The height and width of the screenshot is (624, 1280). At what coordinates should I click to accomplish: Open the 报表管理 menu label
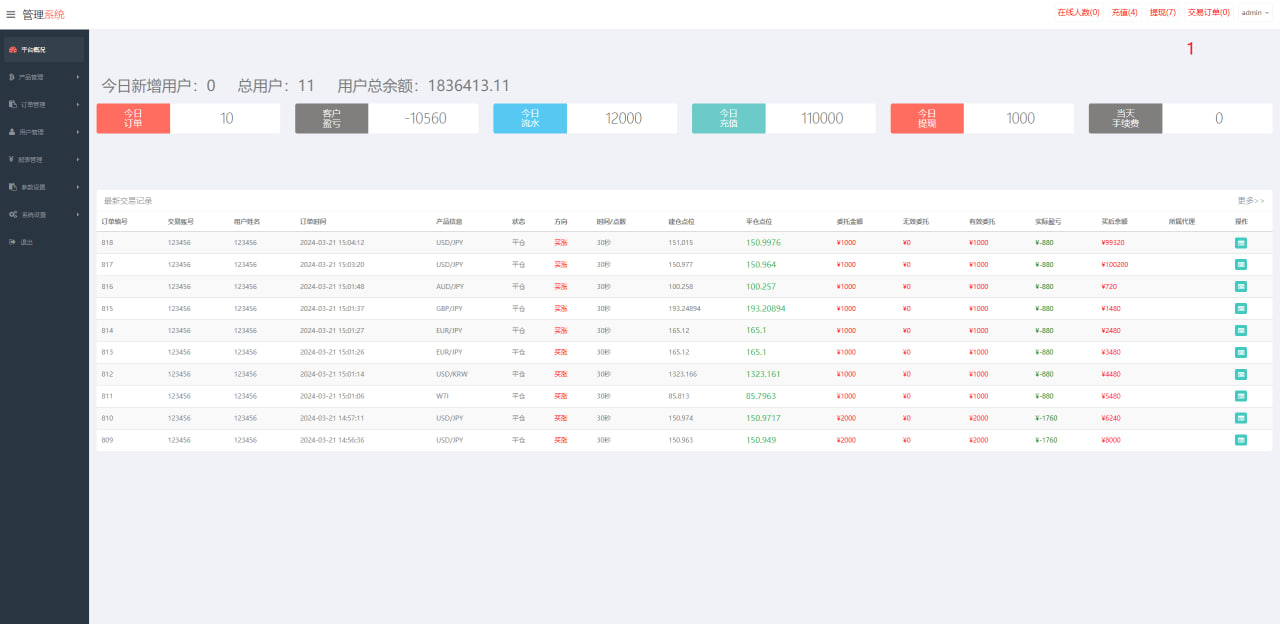(32, 159)
